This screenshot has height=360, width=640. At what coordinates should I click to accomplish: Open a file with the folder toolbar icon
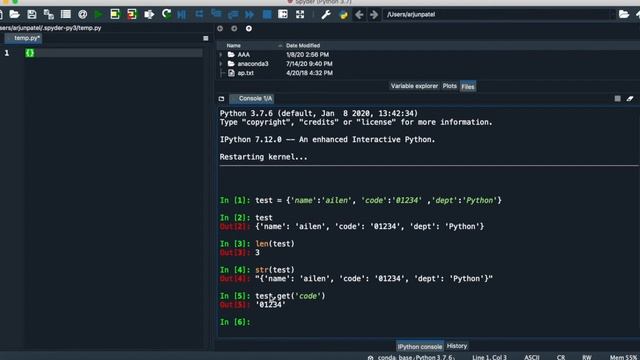click(x=14, y=15)
